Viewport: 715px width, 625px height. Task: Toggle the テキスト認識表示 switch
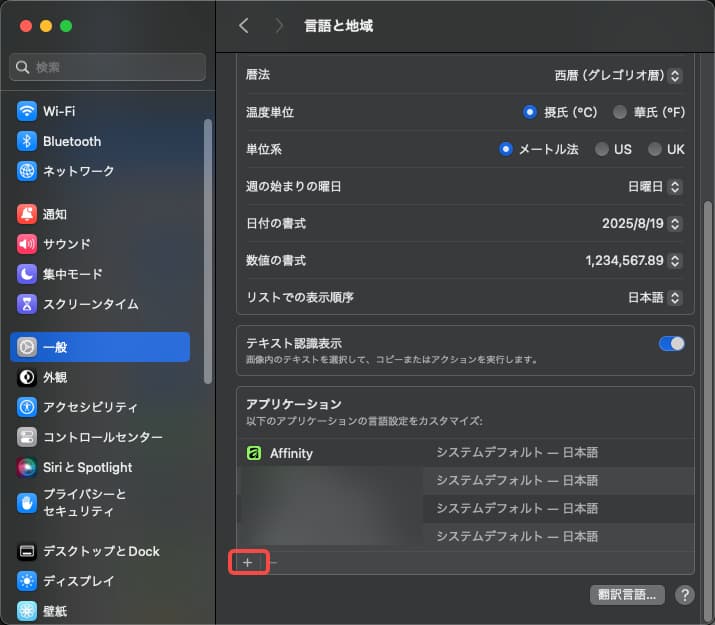pyautogui.click(x=671, y=344)
